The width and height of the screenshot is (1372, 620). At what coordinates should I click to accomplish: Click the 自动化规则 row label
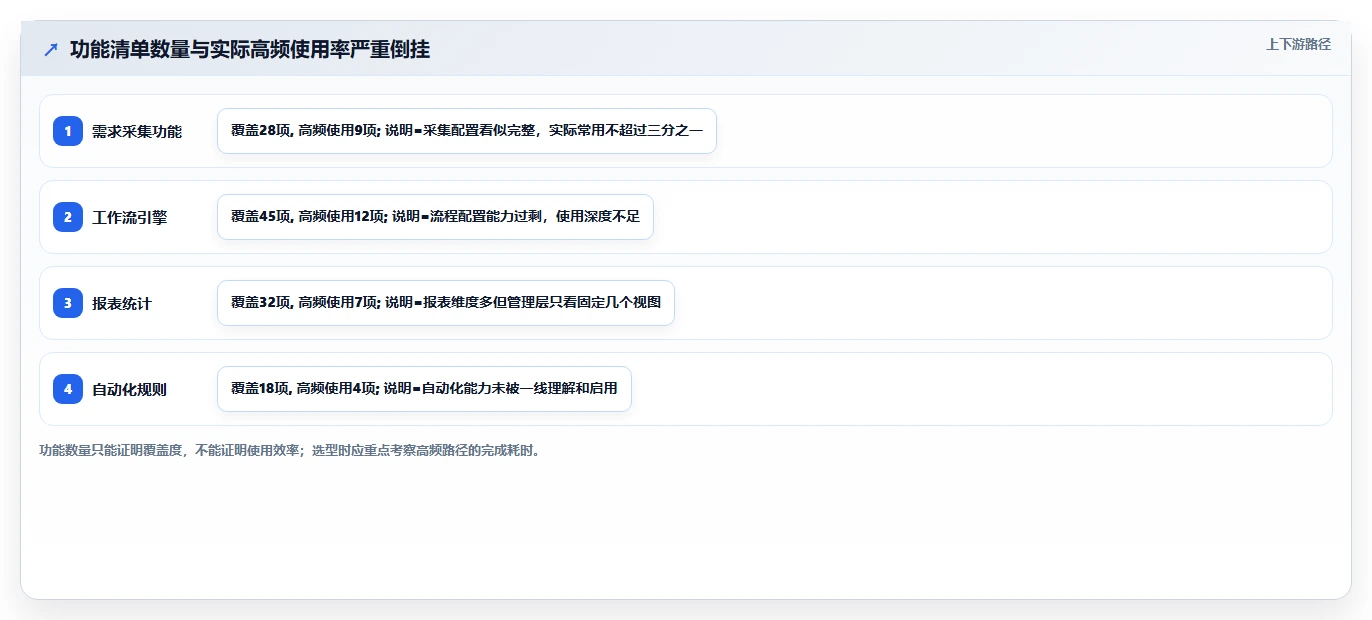(130, 389)
